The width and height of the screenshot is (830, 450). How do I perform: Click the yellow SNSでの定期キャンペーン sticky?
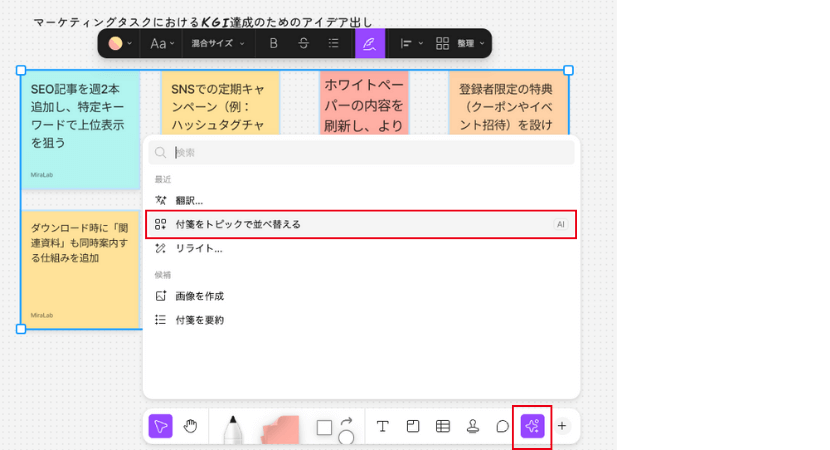220,103
